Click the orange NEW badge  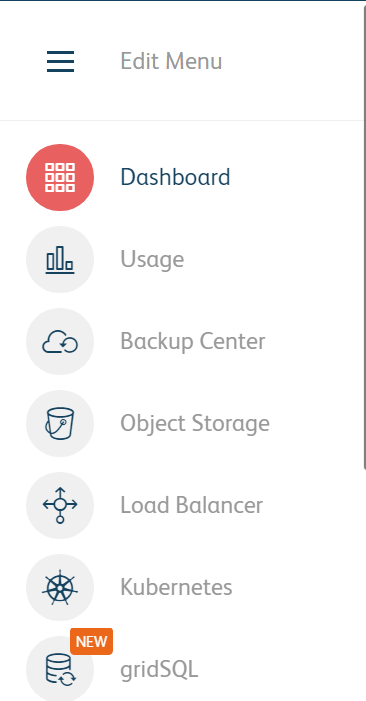91,642
